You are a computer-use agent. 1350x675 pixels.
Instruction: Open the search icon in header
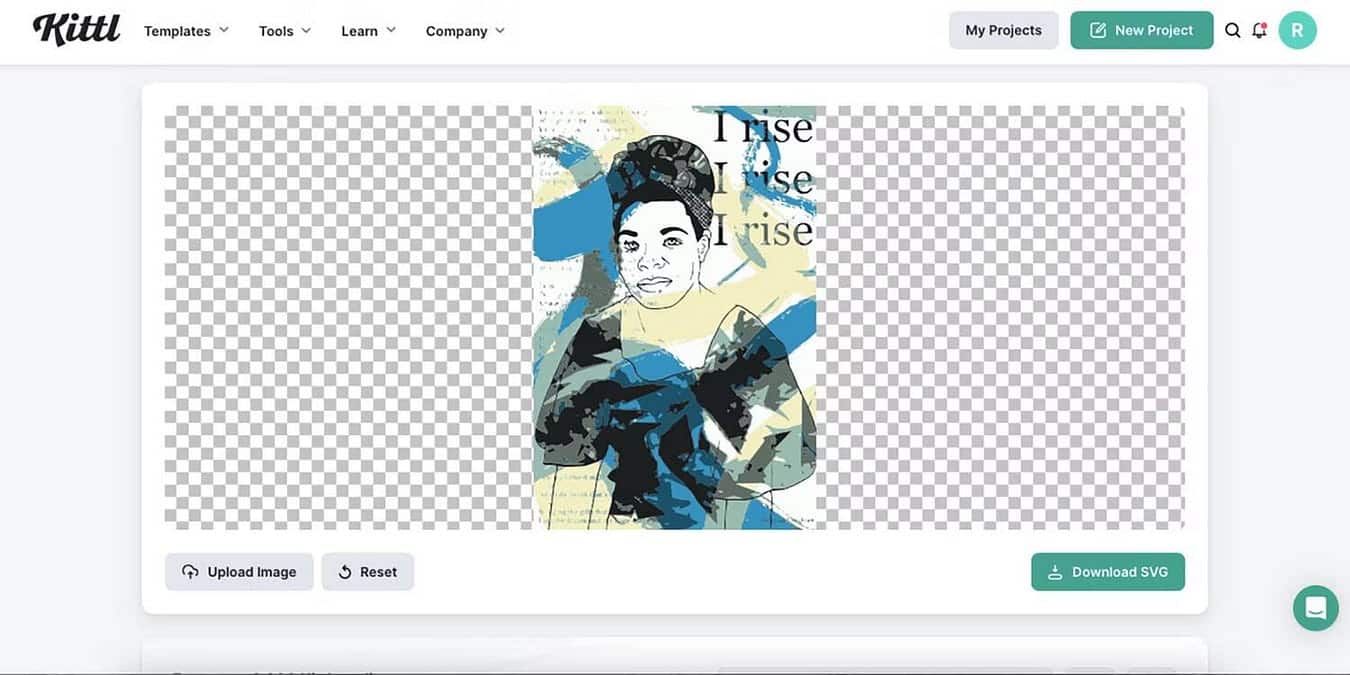1232,30
